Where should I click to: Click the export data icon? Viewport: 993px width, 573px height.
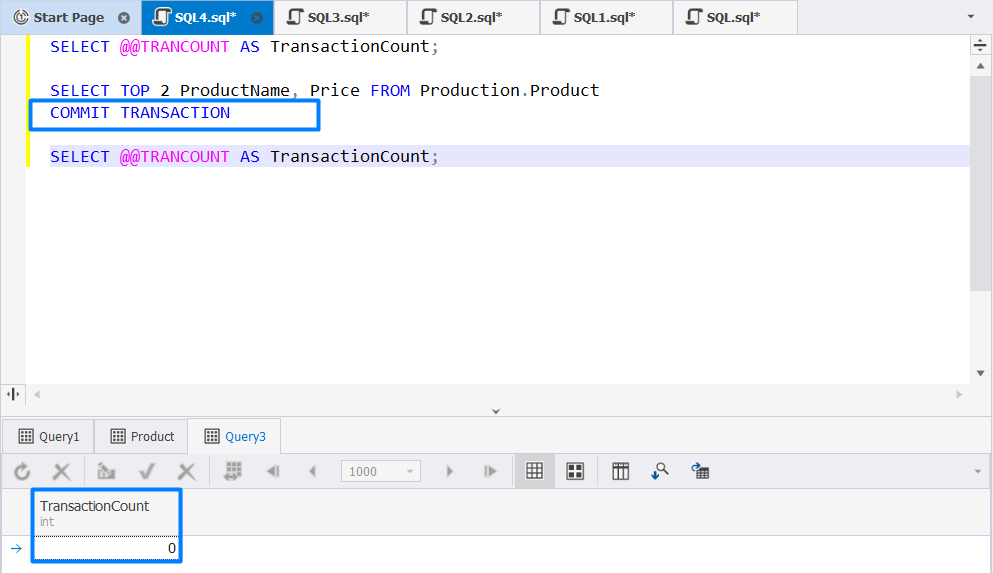tap(700, 472)
